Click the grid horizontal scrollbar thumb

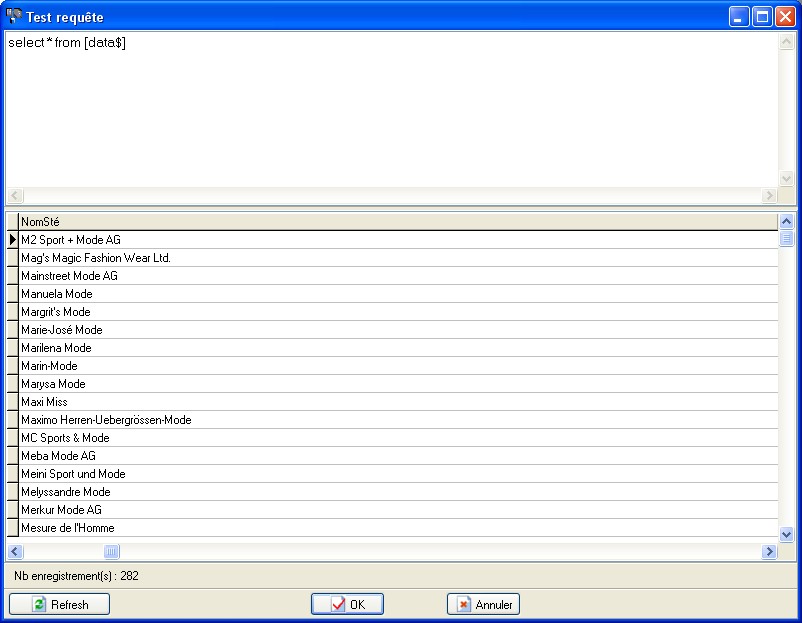(x=112, y=552)
